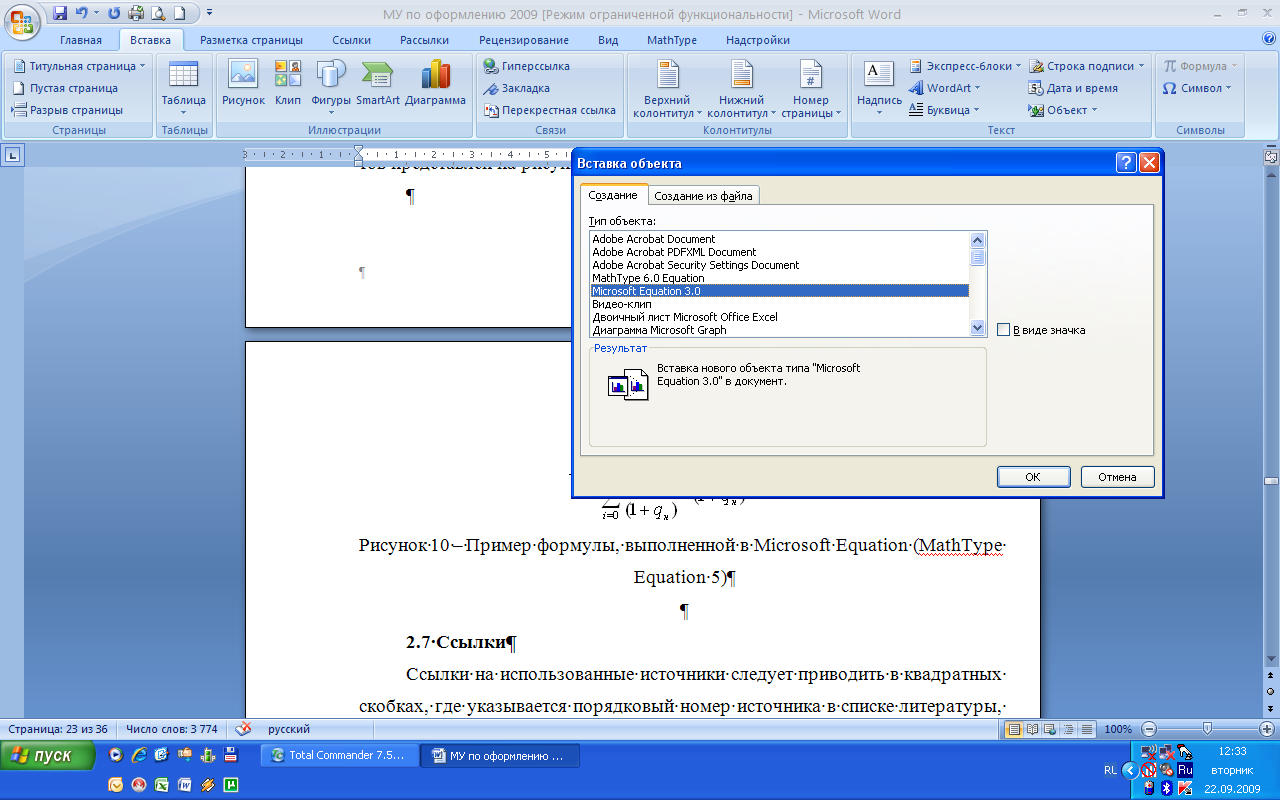1280x800 pixels.
Task: Insert Пустая страница blank page
Action: coord(66,88)
